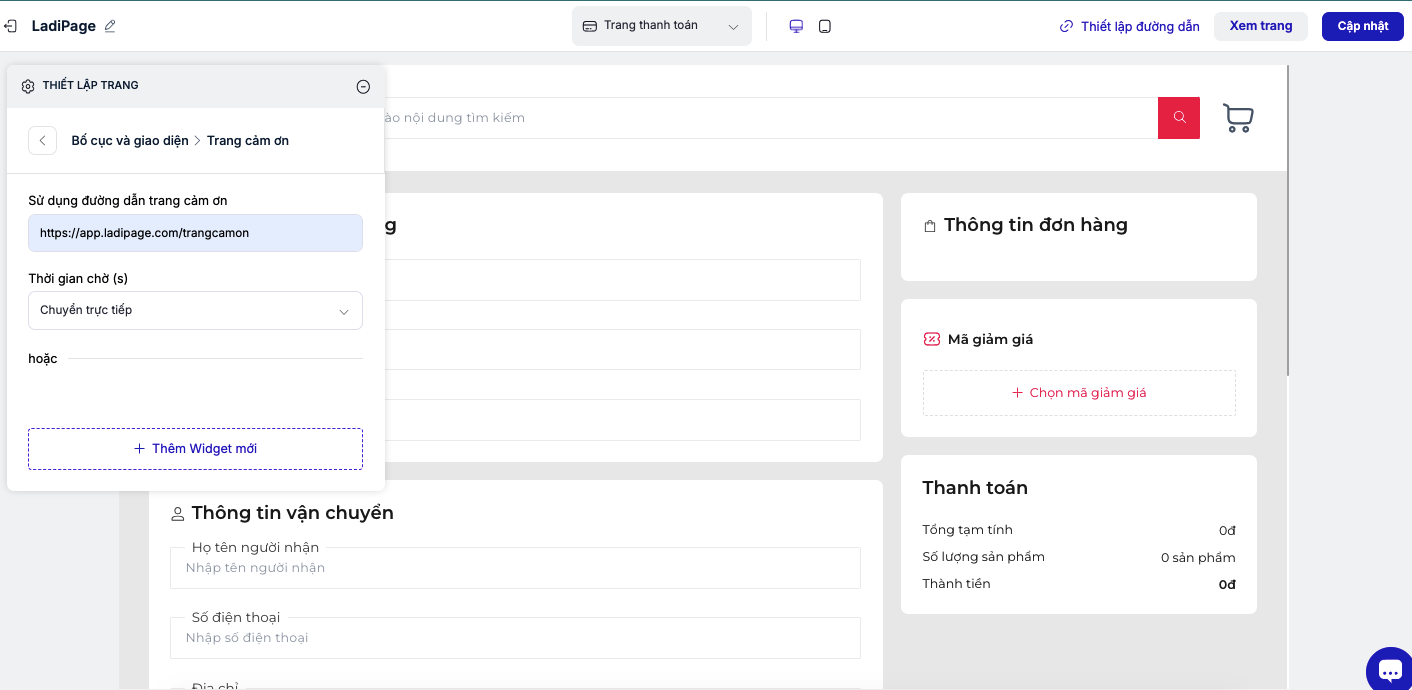Click the 0 sản phẩm value
This screenshot has width=1412, height=690.
[1198, 558]
